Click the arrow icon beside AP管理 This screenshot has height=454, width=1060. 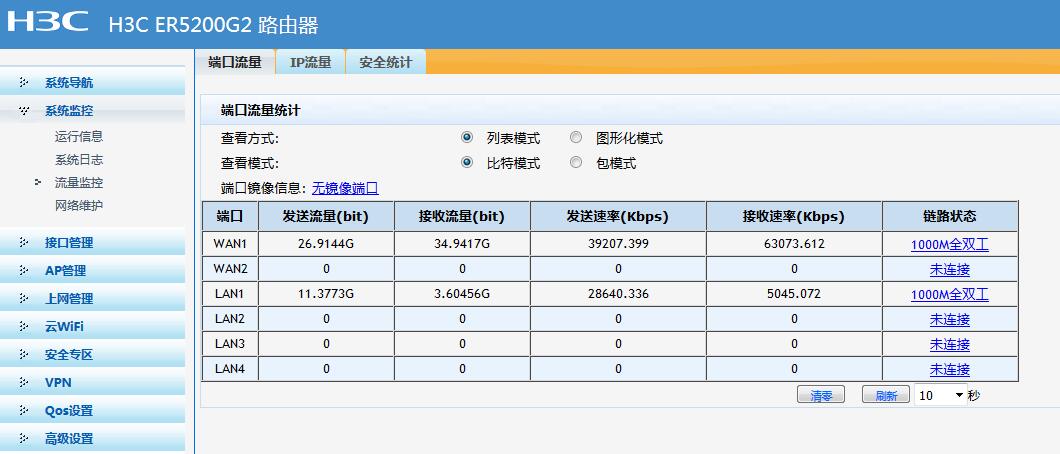[x=24, y=271]
